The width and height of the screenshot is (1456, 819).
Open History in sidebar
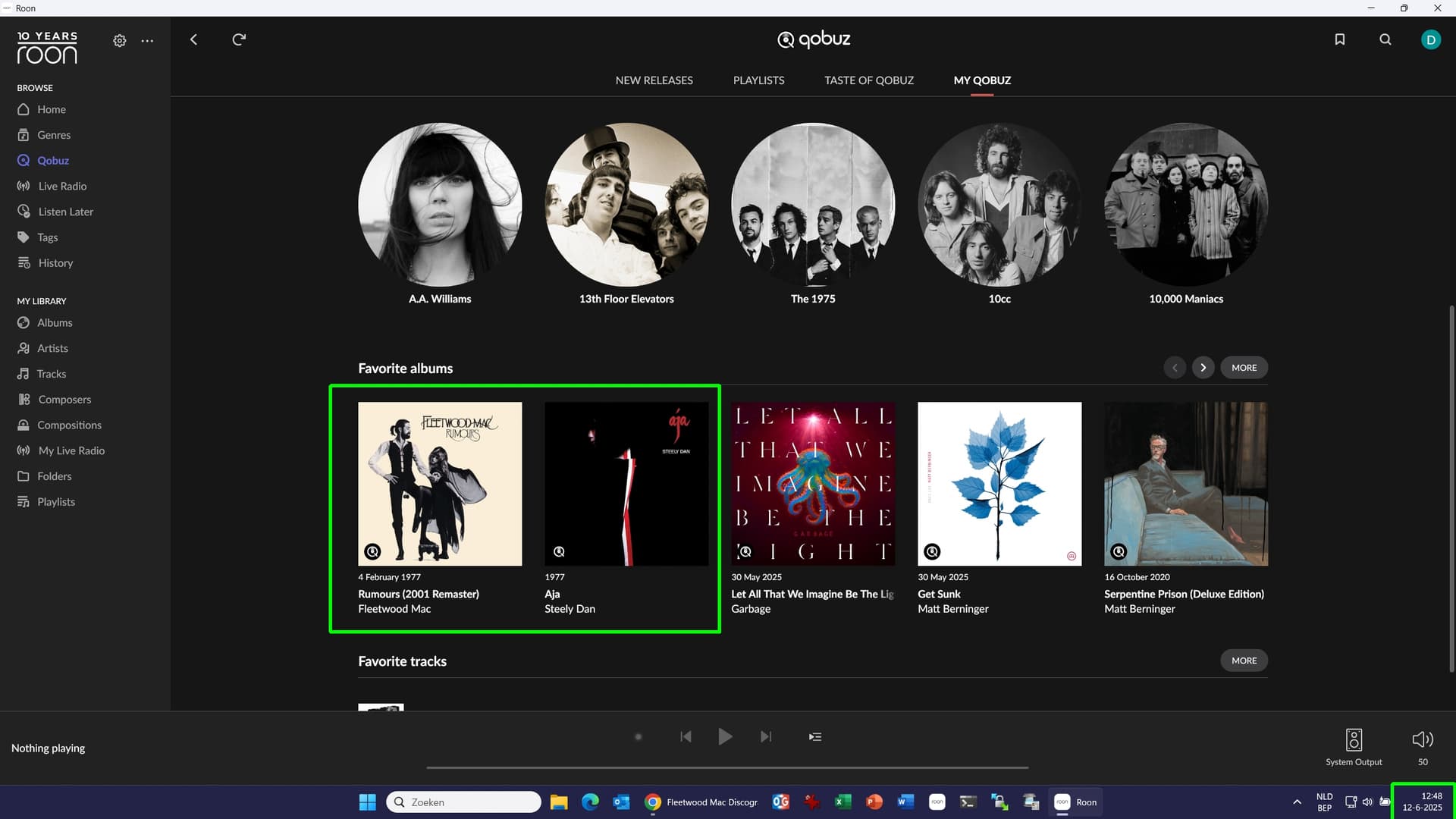[55, 263]
